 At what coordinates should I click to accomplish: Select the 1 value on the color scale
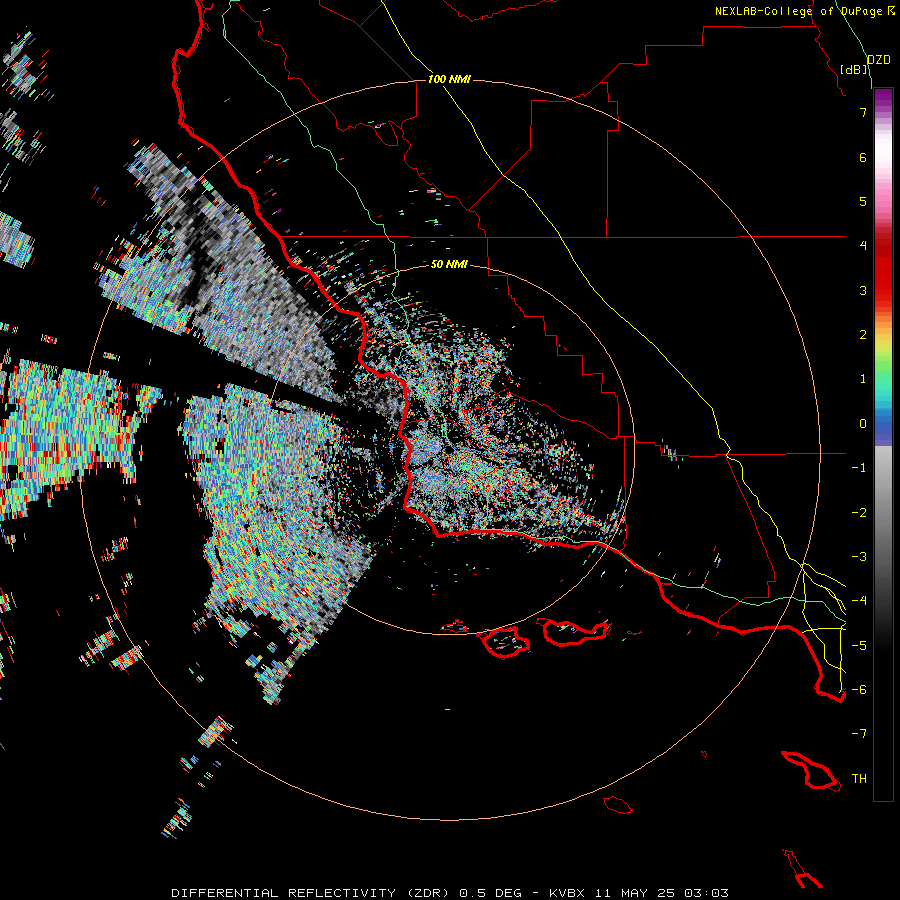863,379
